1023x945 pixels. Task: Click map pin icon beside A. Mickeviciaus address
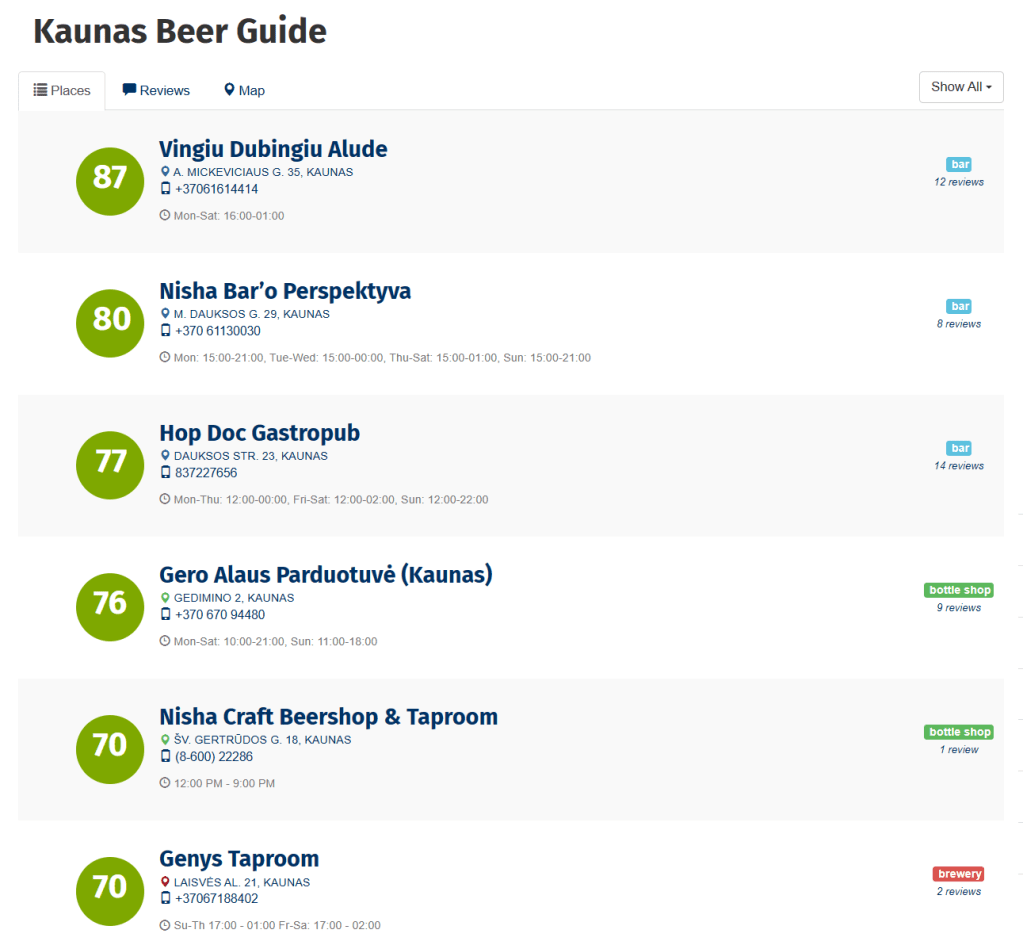165,172
